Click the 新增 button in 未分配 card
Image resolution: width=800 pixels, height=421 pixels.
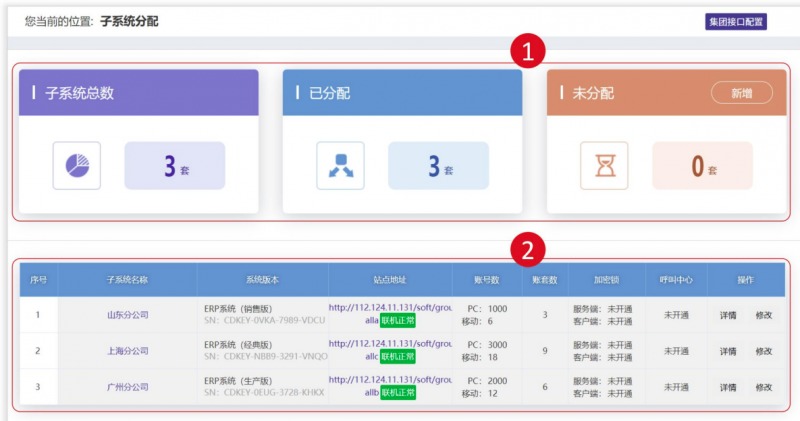point(741,93)
